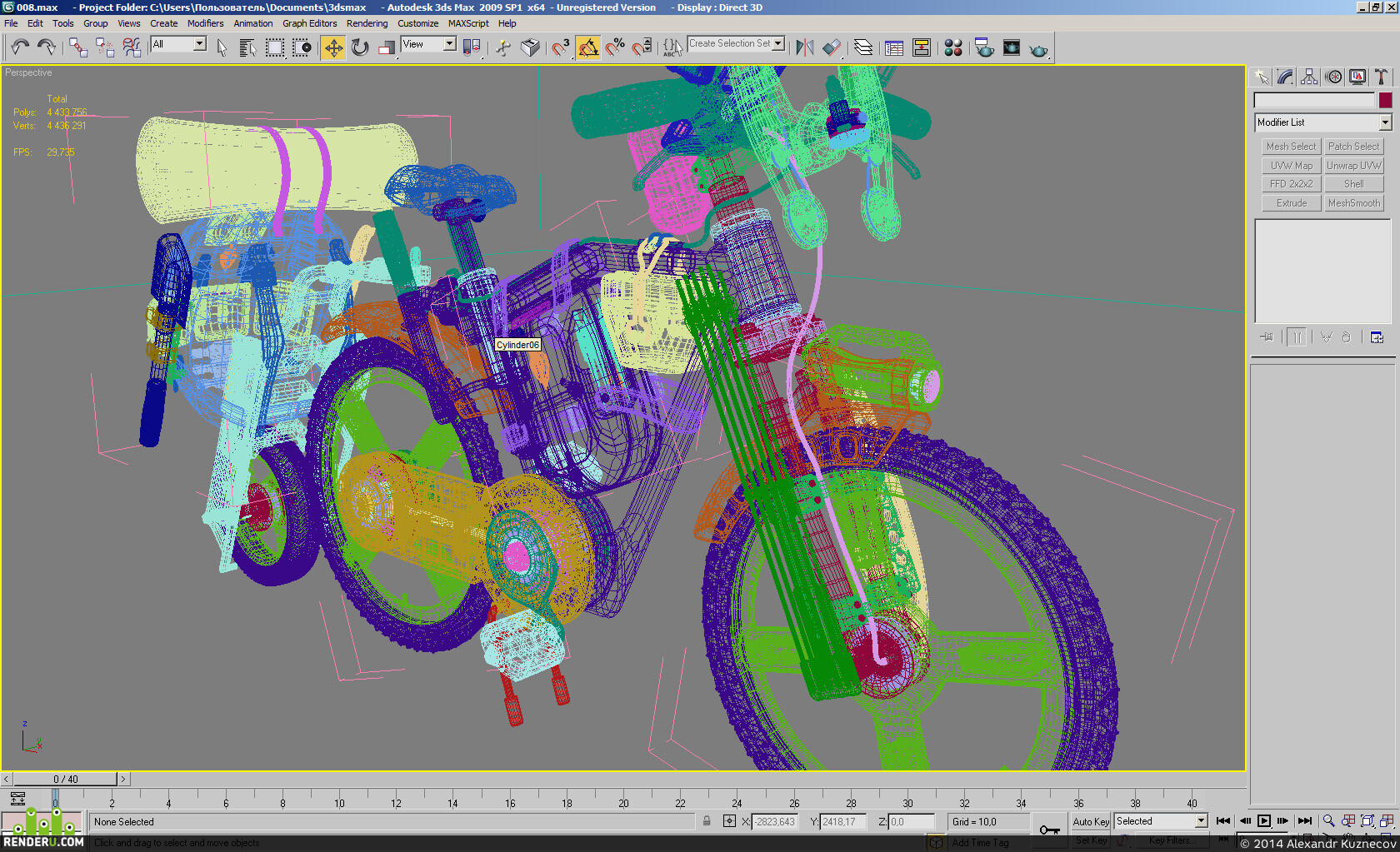
Task: Click the object color swatch
Action: (x=1385, y=100)
